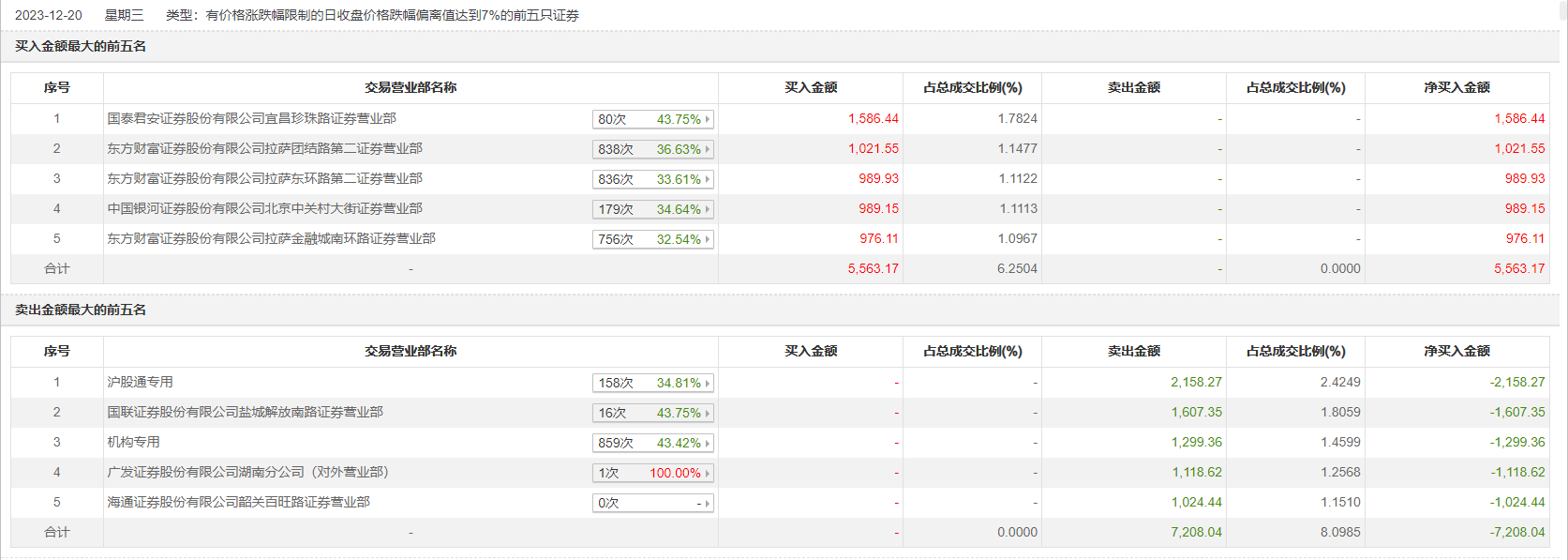Click the 机构专用 seat name
Image resolution: width=1568 pixels, height=560 pixels.
(x=133, y=442)
